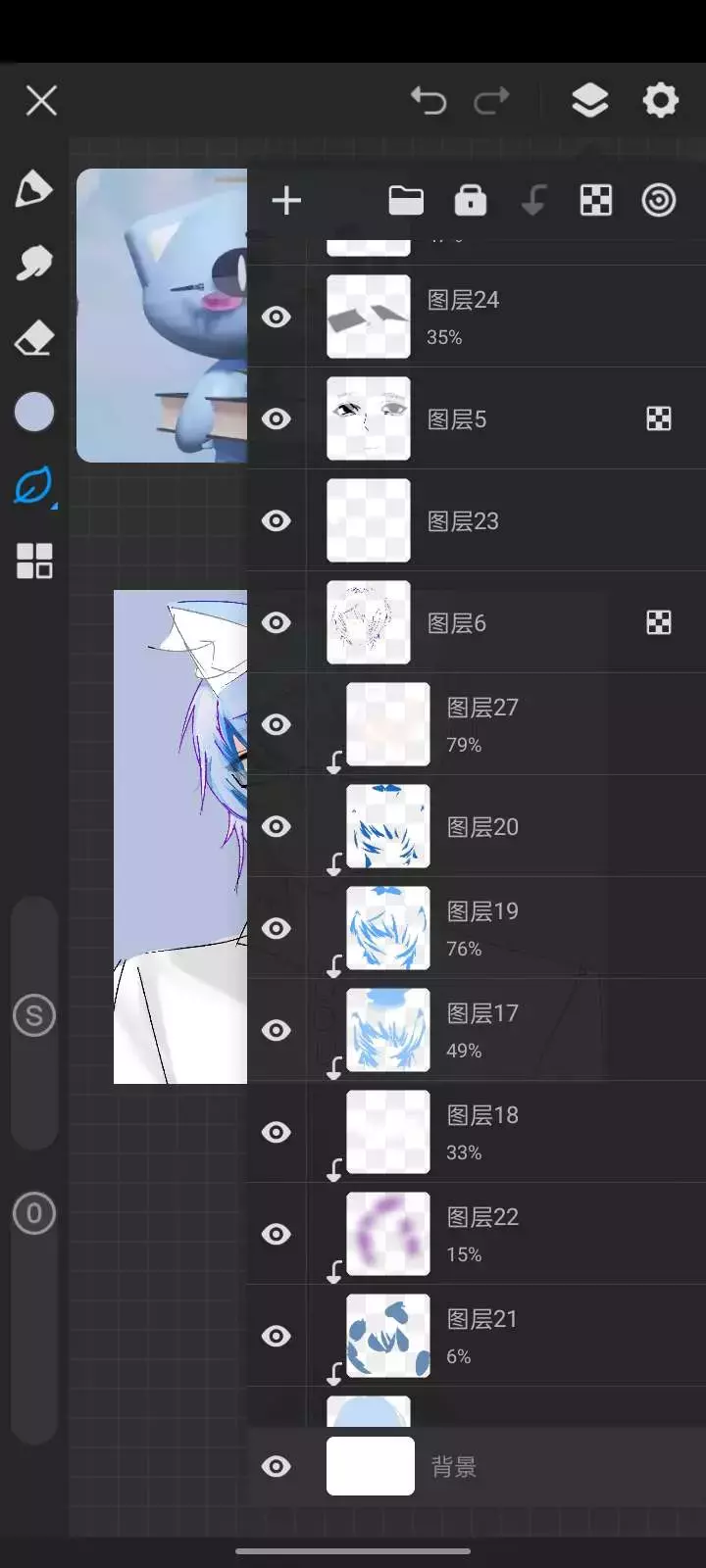Open the current color swatch
The width and height of the screenshot is (706, 1568).
point(34,412)
